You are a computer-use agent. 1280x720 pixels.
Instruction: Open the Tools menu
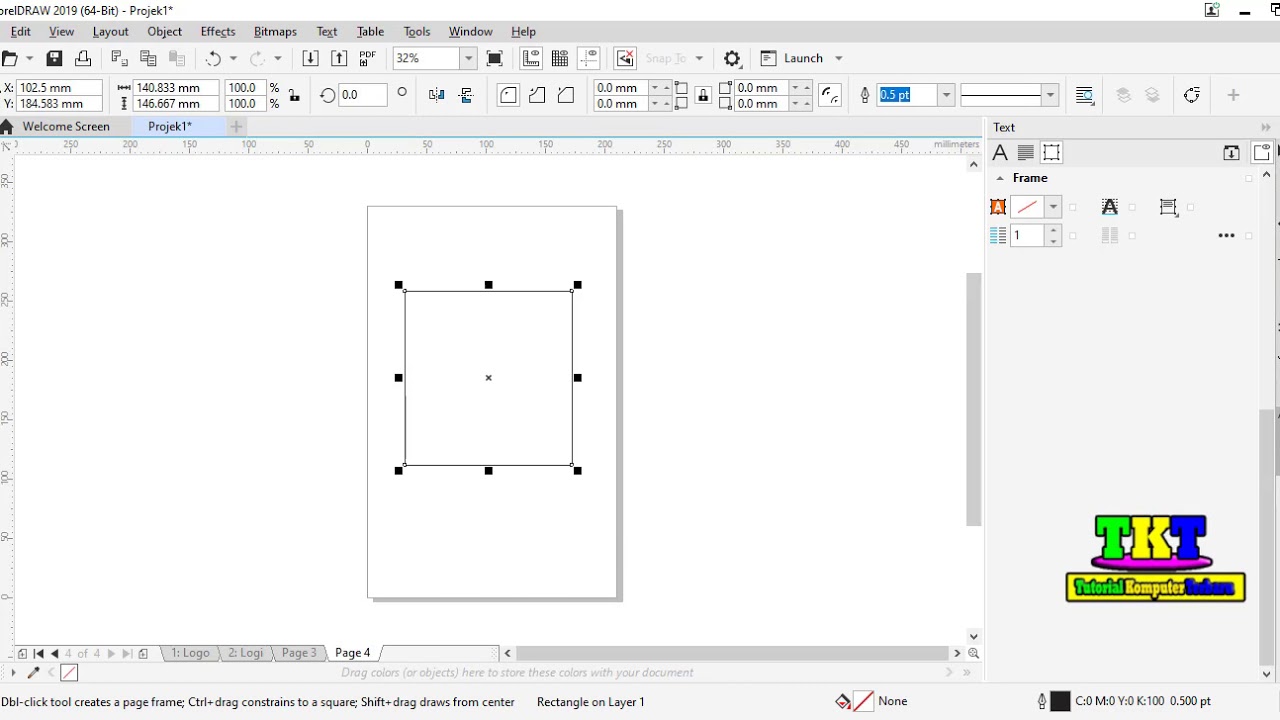click(x=417, y=32)
